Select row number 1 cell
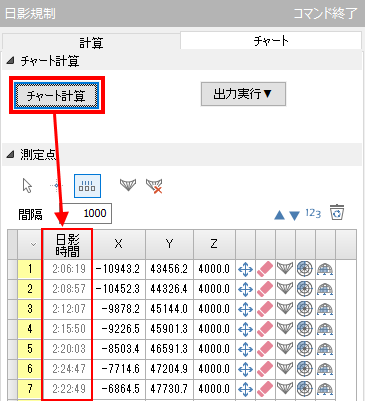365x401 pixels. point(30,269)
